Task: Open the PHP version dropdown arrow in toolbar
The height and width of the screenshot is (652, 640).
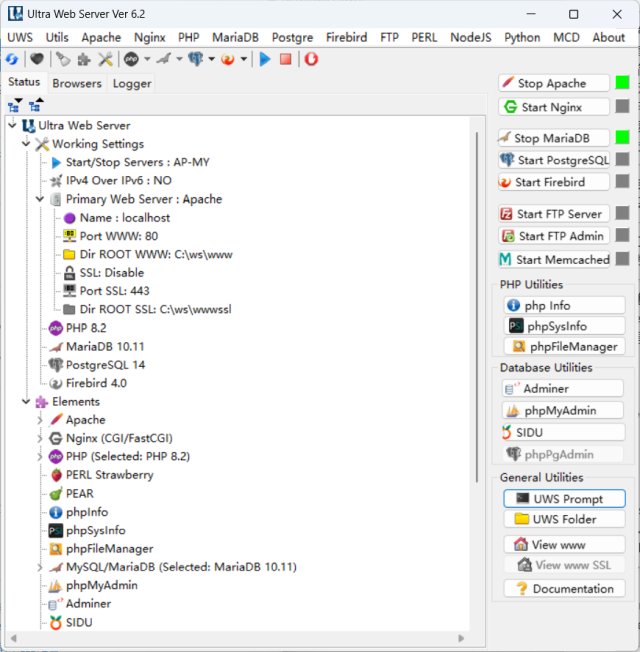Action: tap(147, 60)
